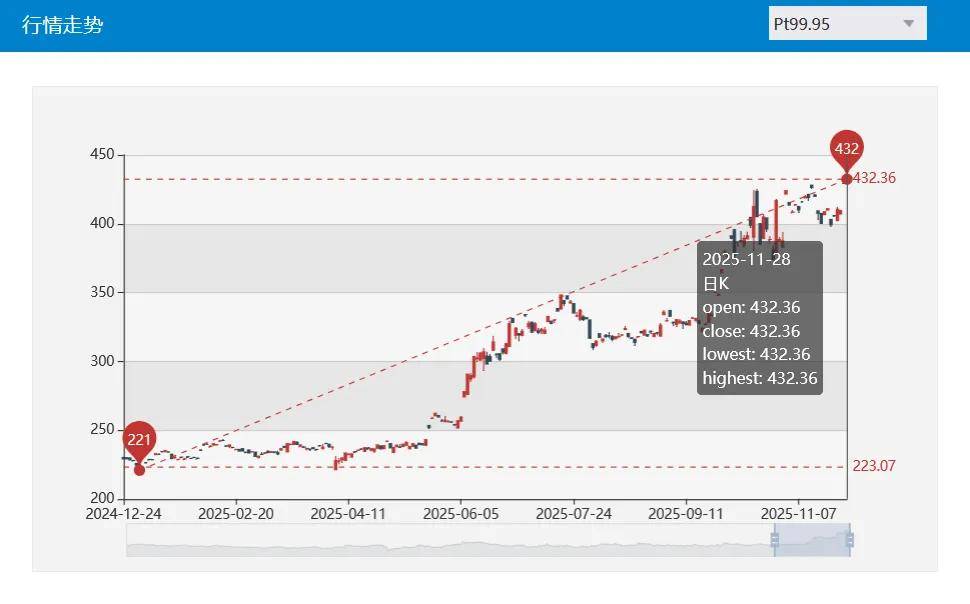Click the 450 price axis label
Screen dimensions: 970x604
(103, 156)
